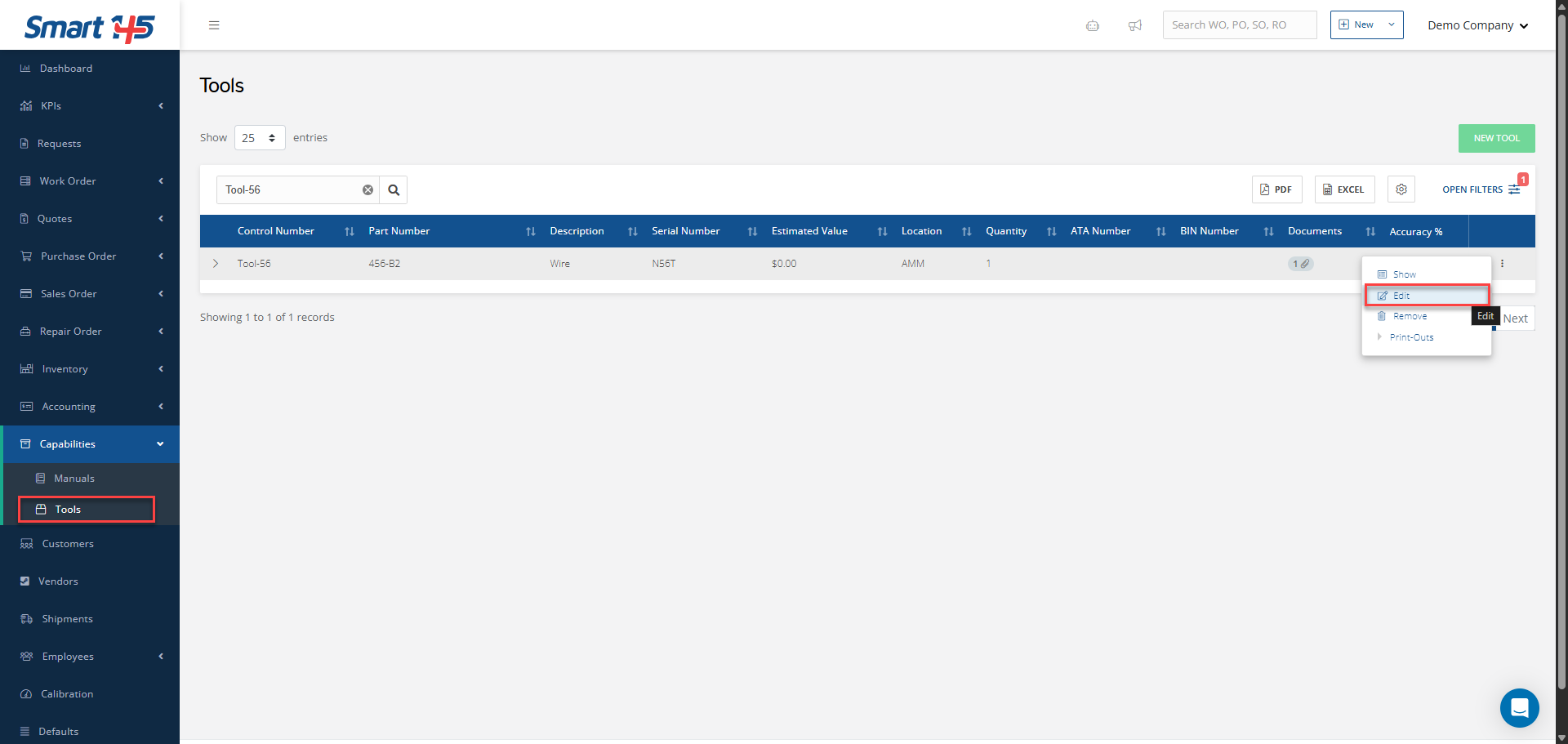This screenshot has width=1568, height=744.
Task: Open table settings gear icon
Action: 1401,189
